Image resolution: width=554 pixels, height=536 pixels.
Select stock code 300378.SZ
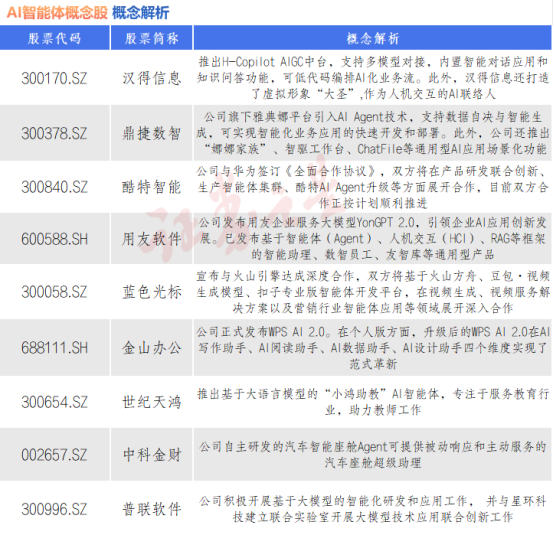coord(54,133)
